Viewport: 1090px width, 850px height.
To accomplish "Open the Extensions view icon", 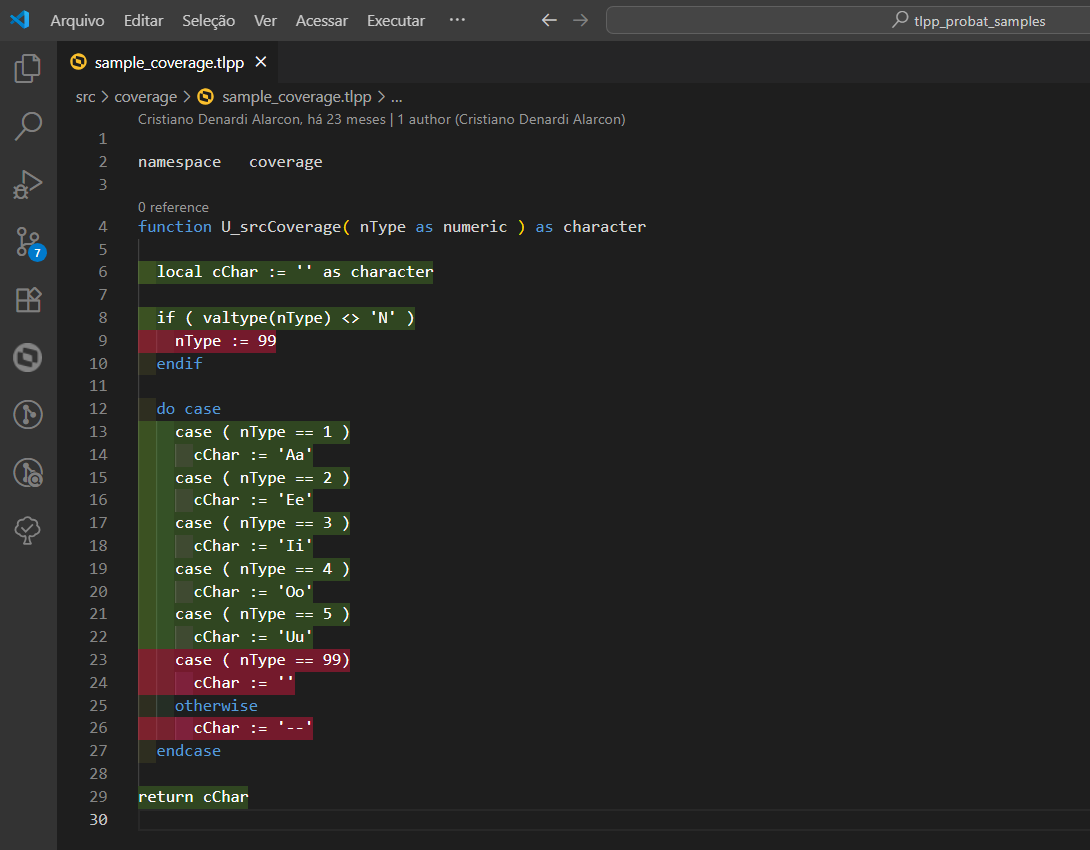I will pyautogui.click(x=28, y=300).
